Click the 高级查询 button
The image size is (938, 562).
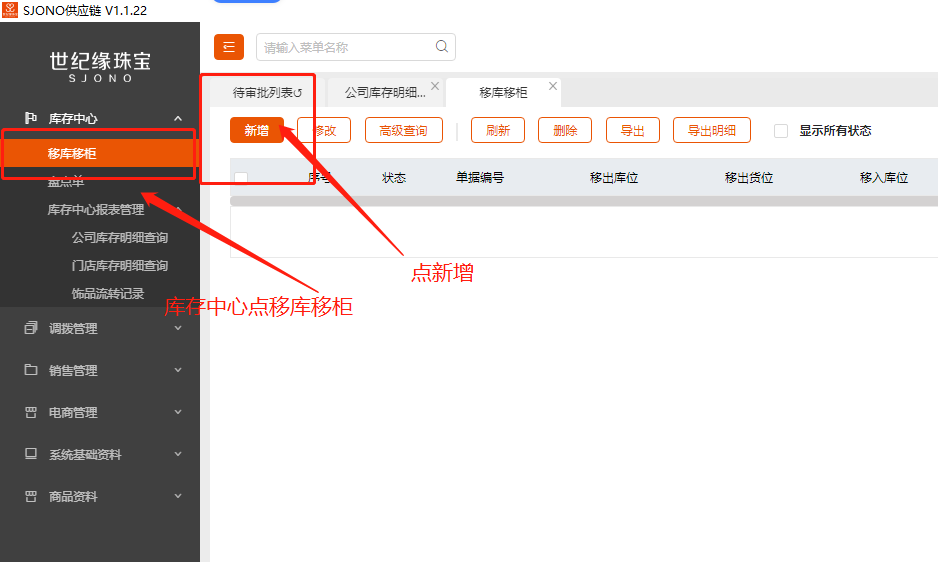click(404, 131)
